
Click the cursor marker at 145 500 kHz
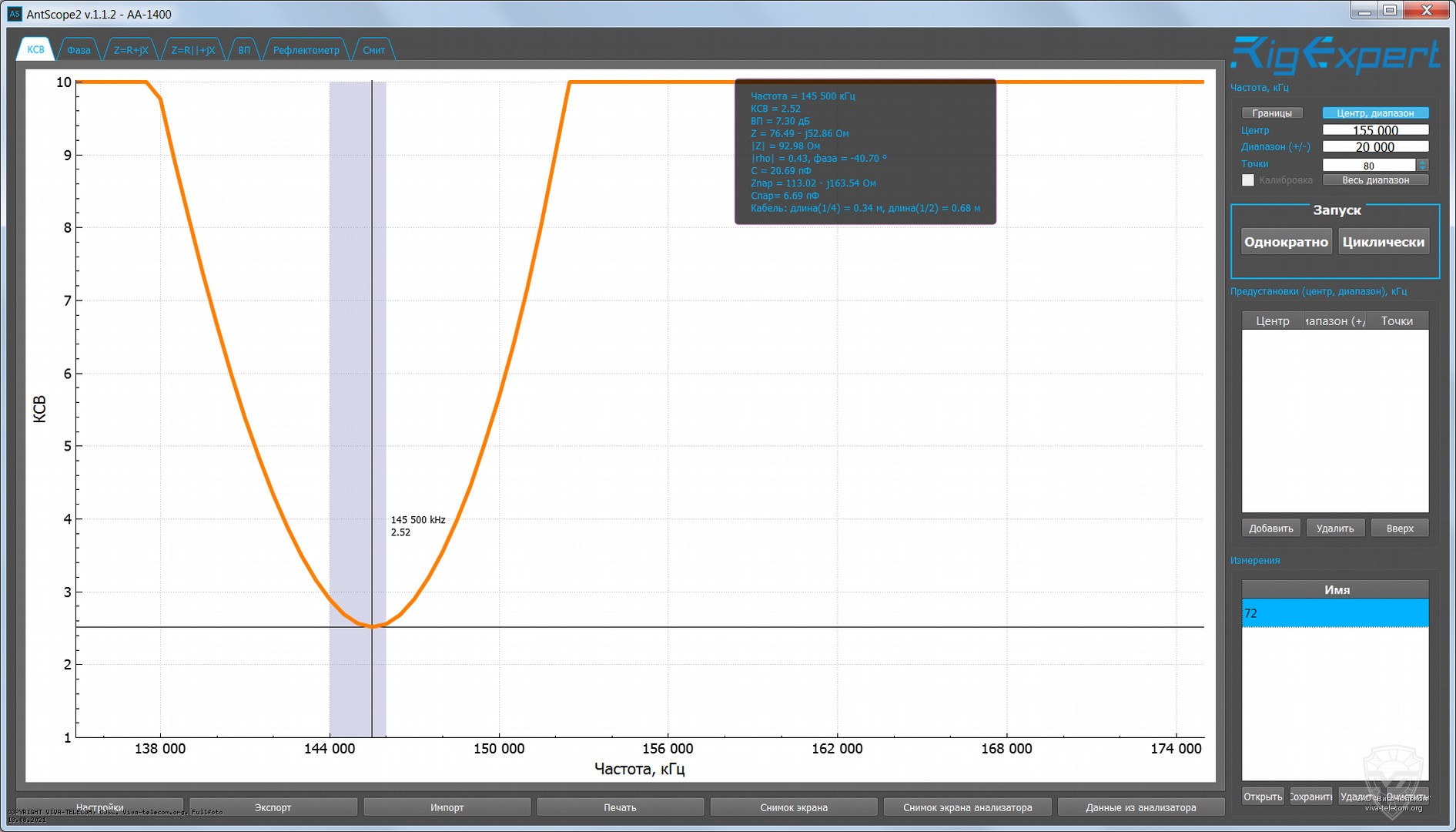point(372,626)
